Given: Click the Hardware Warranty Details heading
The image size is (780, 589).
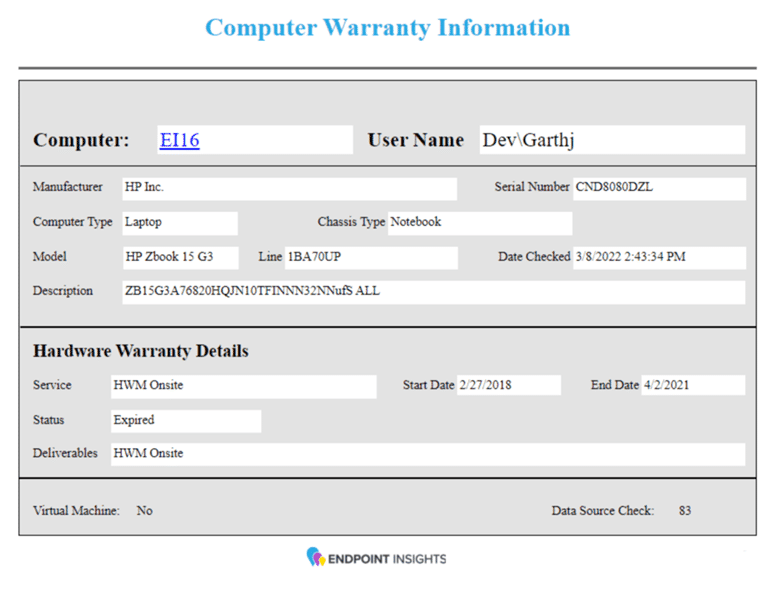Looking at the screenshot, I should tap(141, 352).
